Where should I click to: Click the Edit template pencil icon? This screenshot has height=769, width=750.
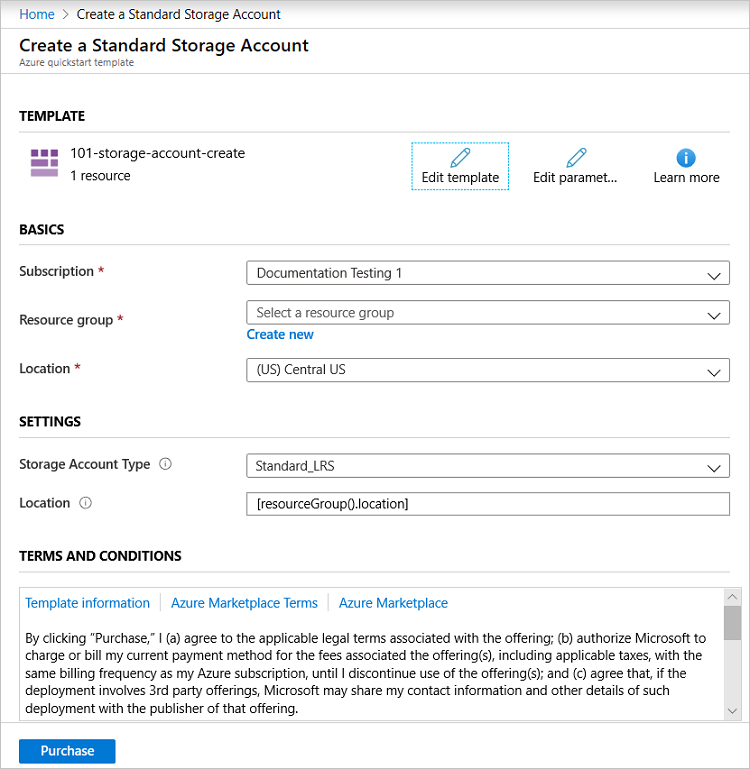click(460, 158)
